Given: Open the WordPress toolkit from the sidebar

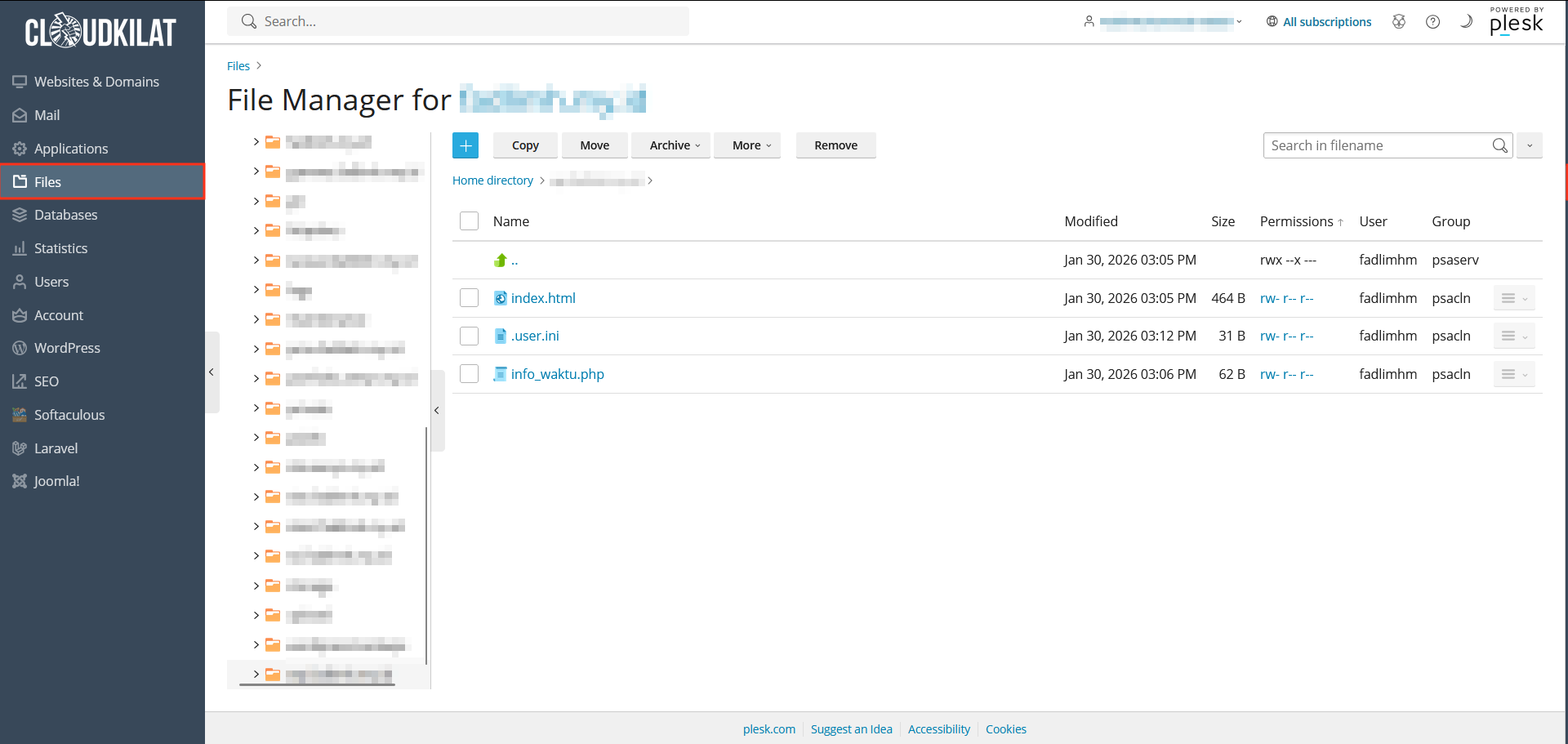Looking at the screenshot, I should pos(69,347).
